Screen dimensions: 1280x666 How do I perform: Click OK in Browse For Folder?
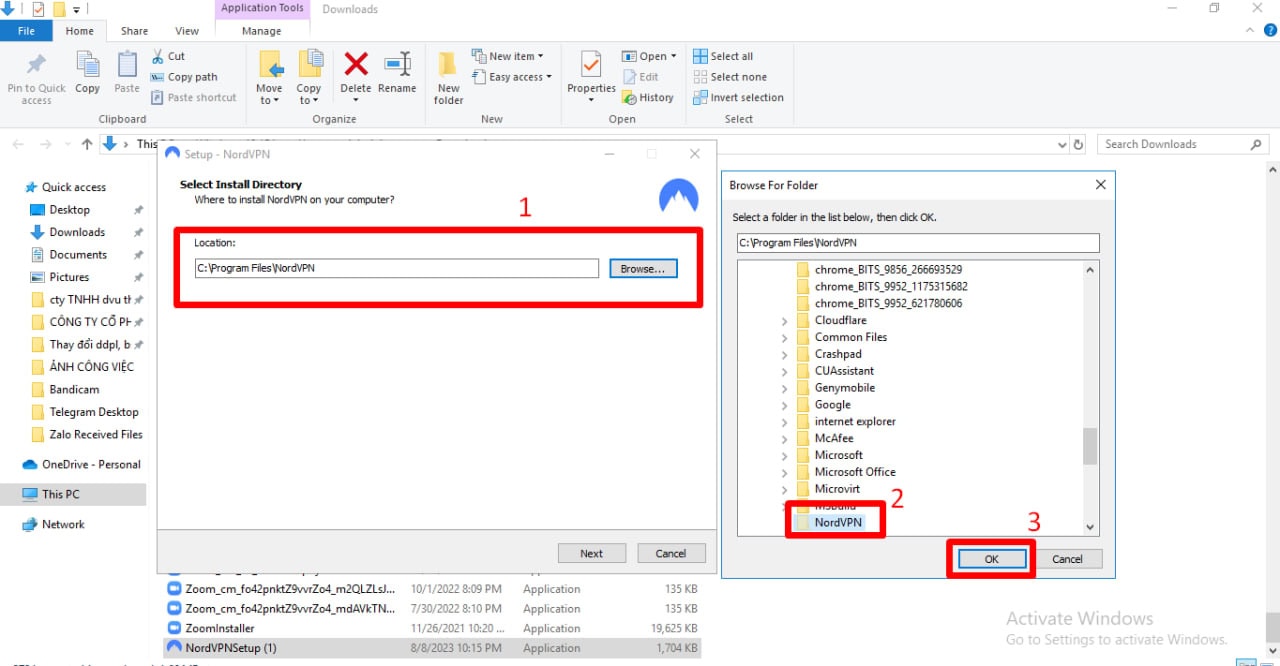tap(991, 559)
